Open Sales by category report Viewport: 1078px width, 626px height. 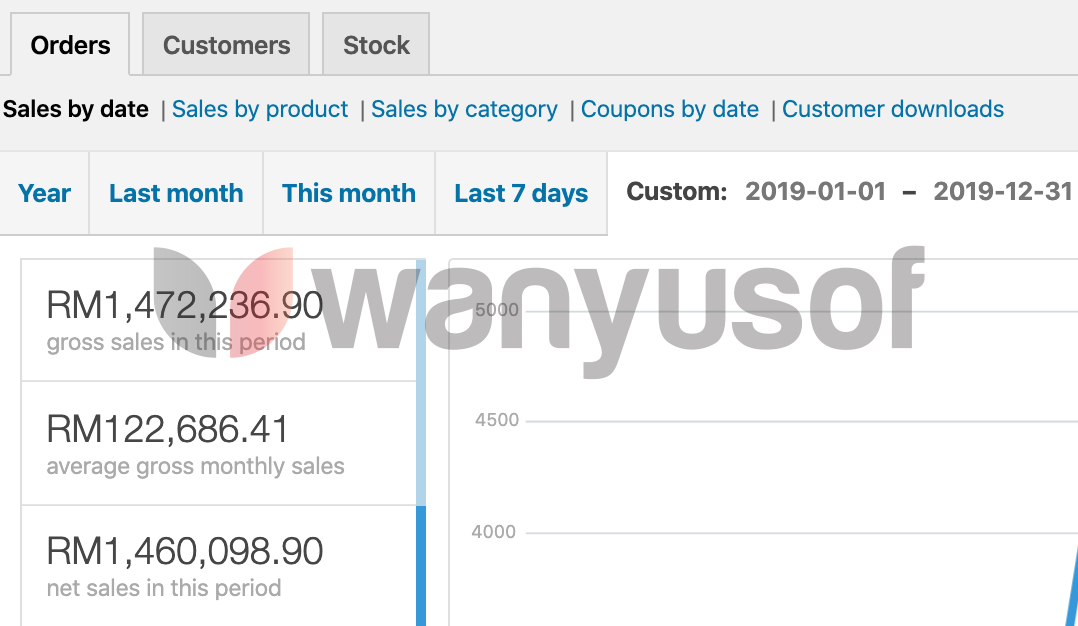(x=464, y=109)
